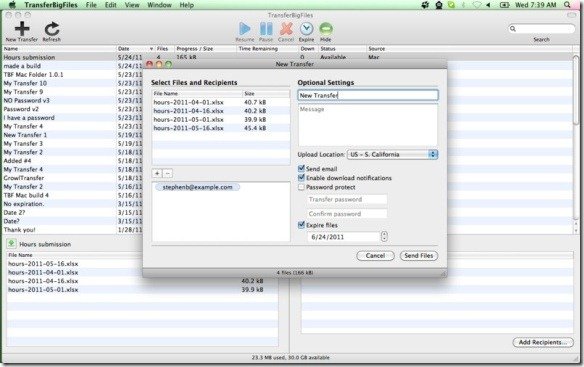Select the 'TBF Mac Folder 1.0.1' transfer
Image resolution: width=584 pixels, height=367 pixels.
pyautogui.click(x=73, y=75)
